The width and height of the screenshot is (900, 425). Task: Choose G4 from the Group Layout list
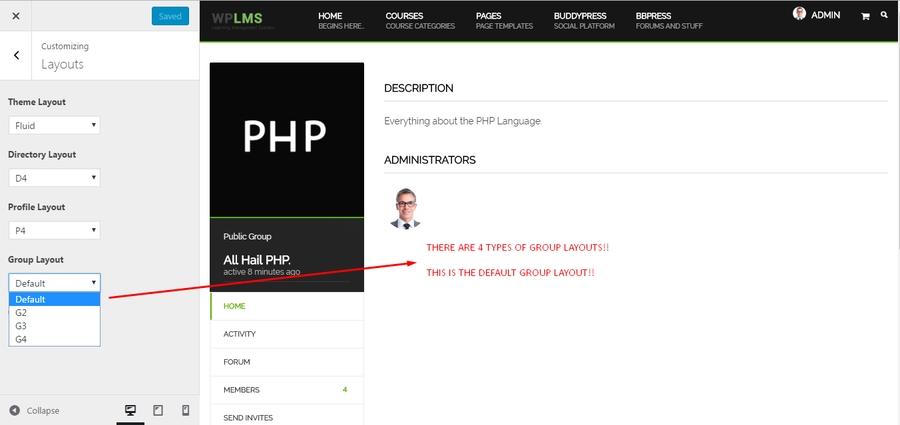coord(55,339)
